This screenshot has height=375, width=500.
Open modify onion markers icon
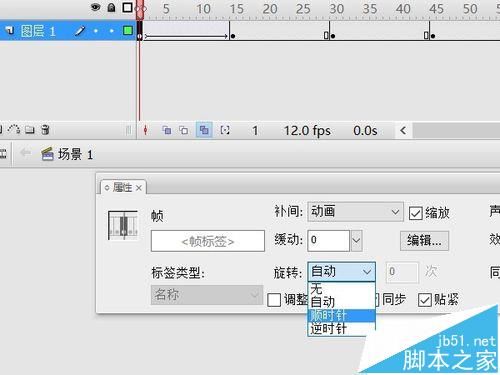(x=225, y=130)
